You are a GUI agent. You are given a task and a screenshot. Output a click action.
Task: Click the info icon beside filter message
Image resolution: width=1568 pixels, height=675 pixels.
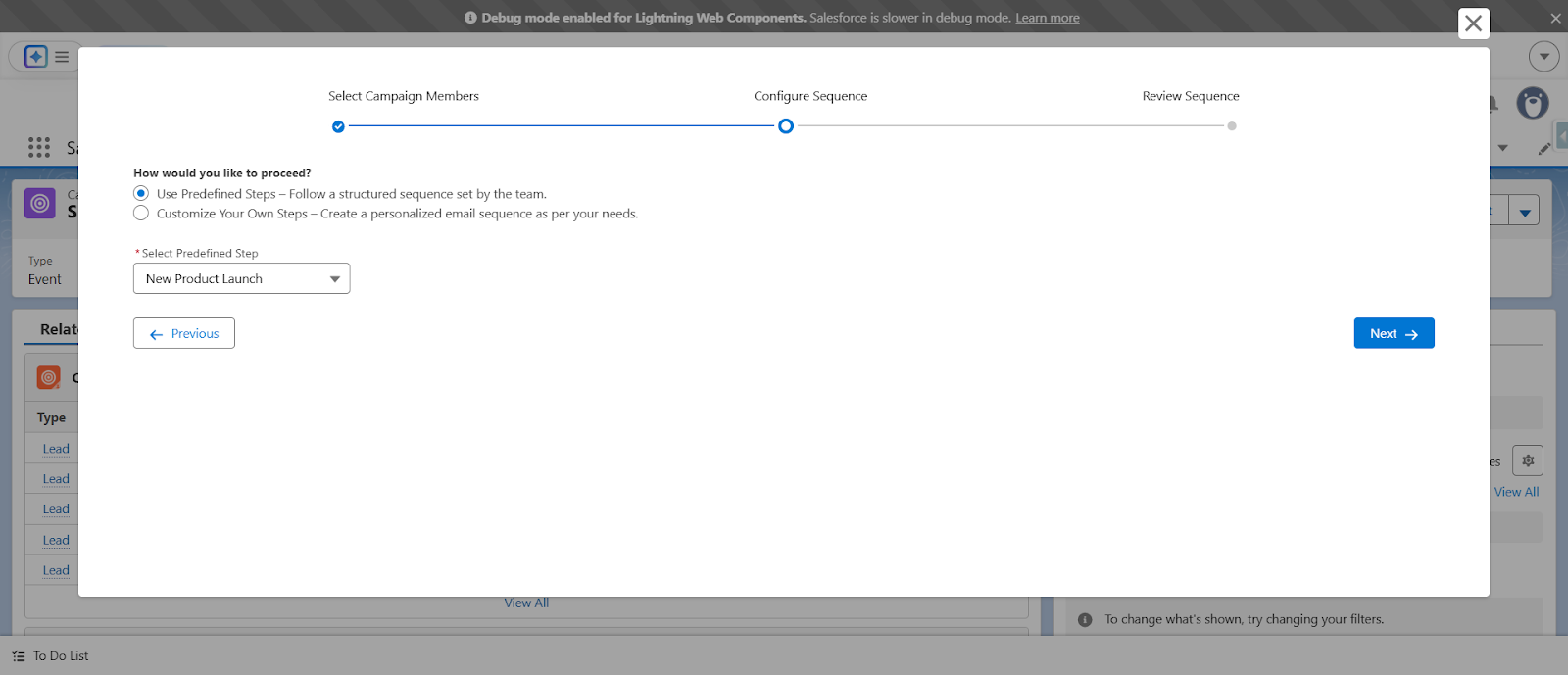pyautogui.click(x=1085, y=619)
